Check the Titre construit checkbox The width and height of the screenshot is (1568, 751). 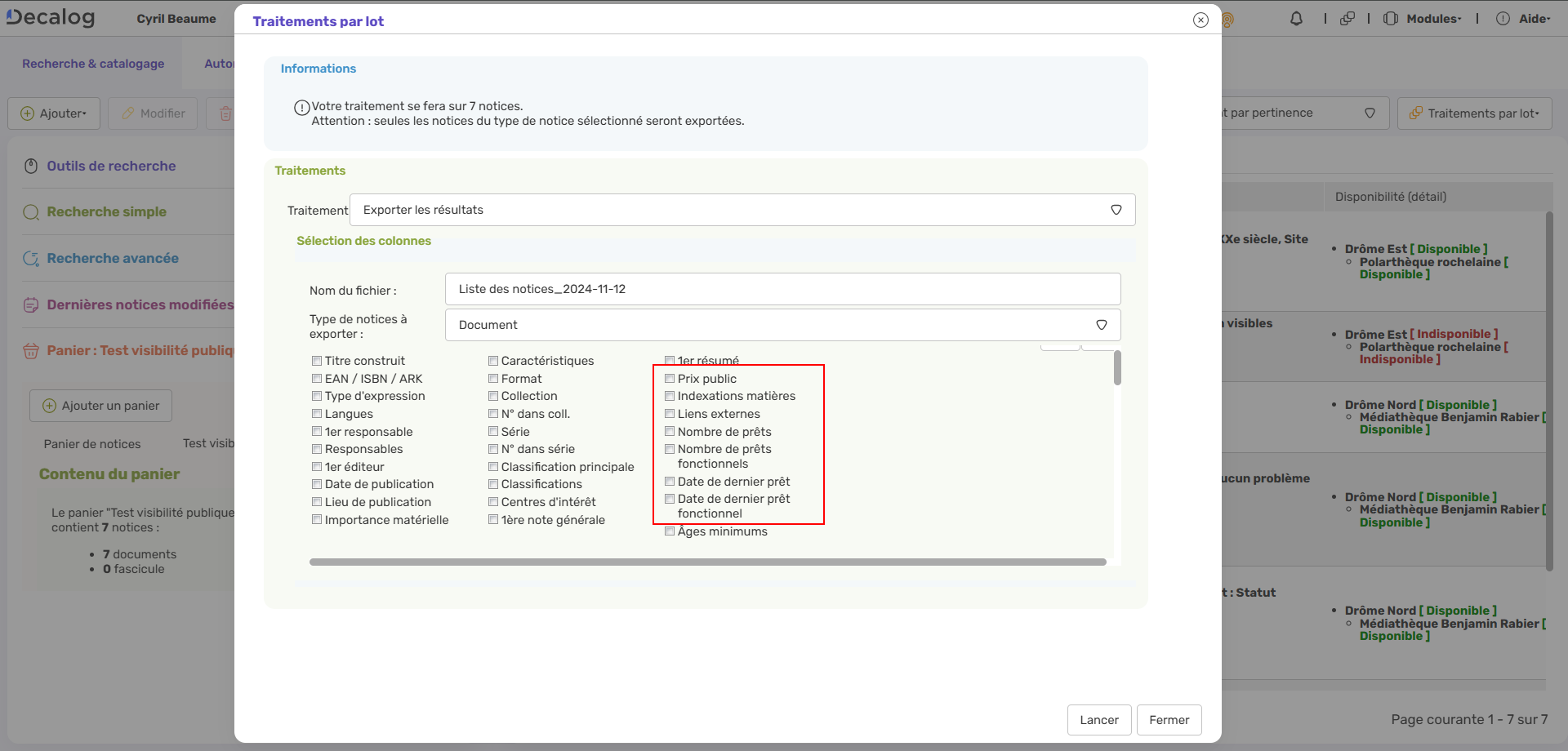tap(317, 361)
